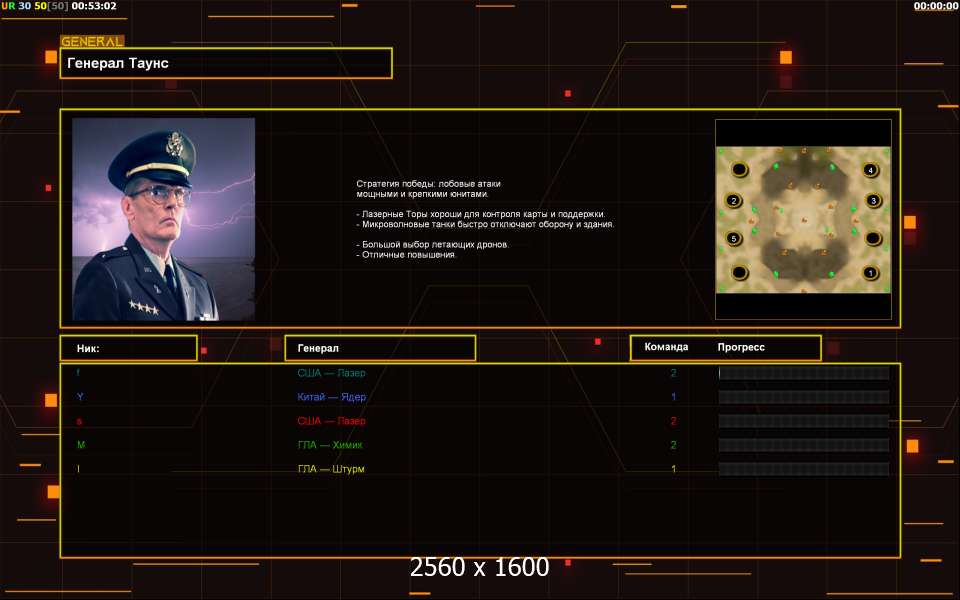The width and height of the screenshot is (960, 600).
Task: Click team number in 'ГЛА — Штурм' row
Action: [673, 469]
